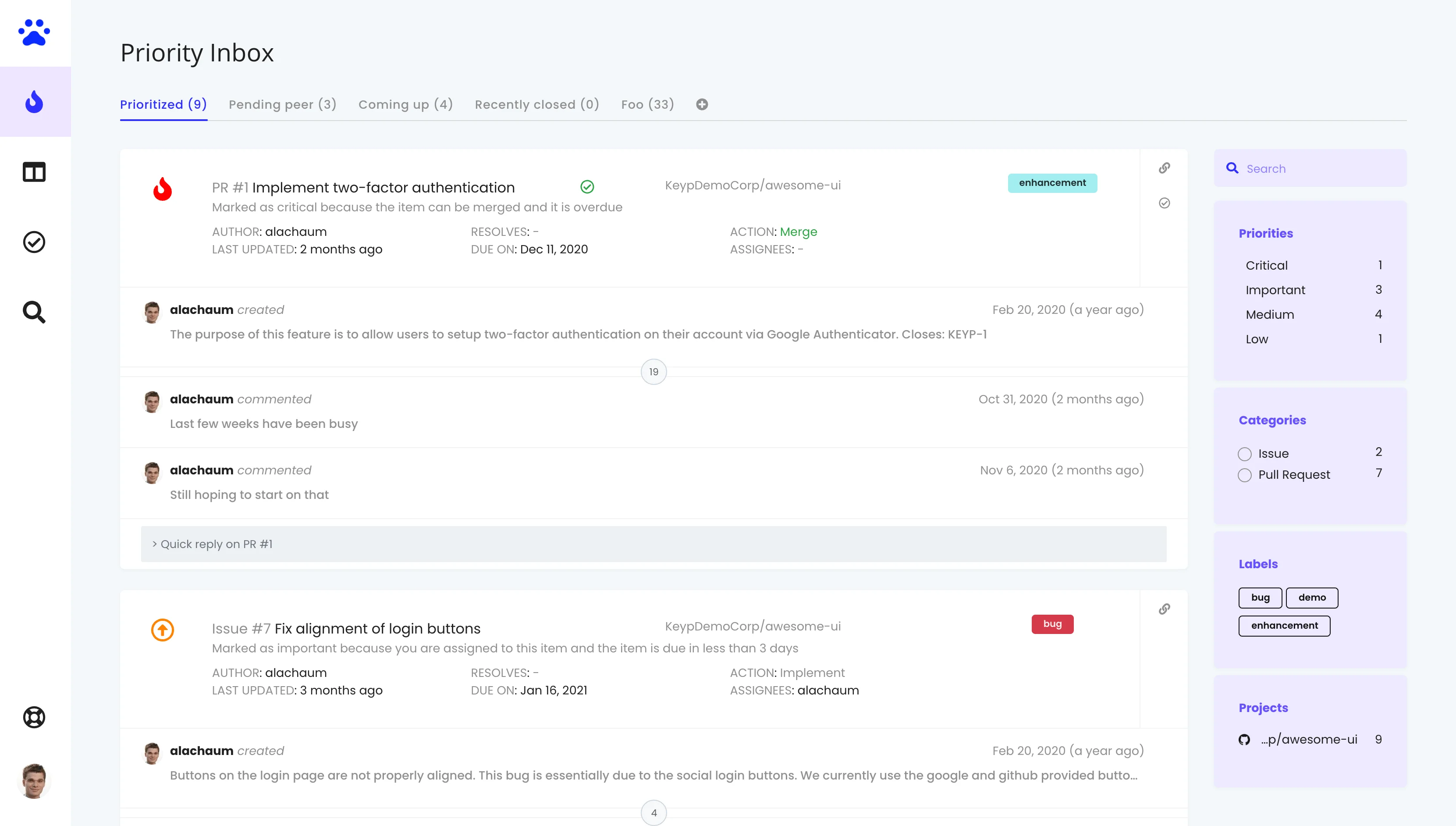1456x826 pixels.
Task: Open the kanban board view icon in sidebar
Action: click(34, 172)
